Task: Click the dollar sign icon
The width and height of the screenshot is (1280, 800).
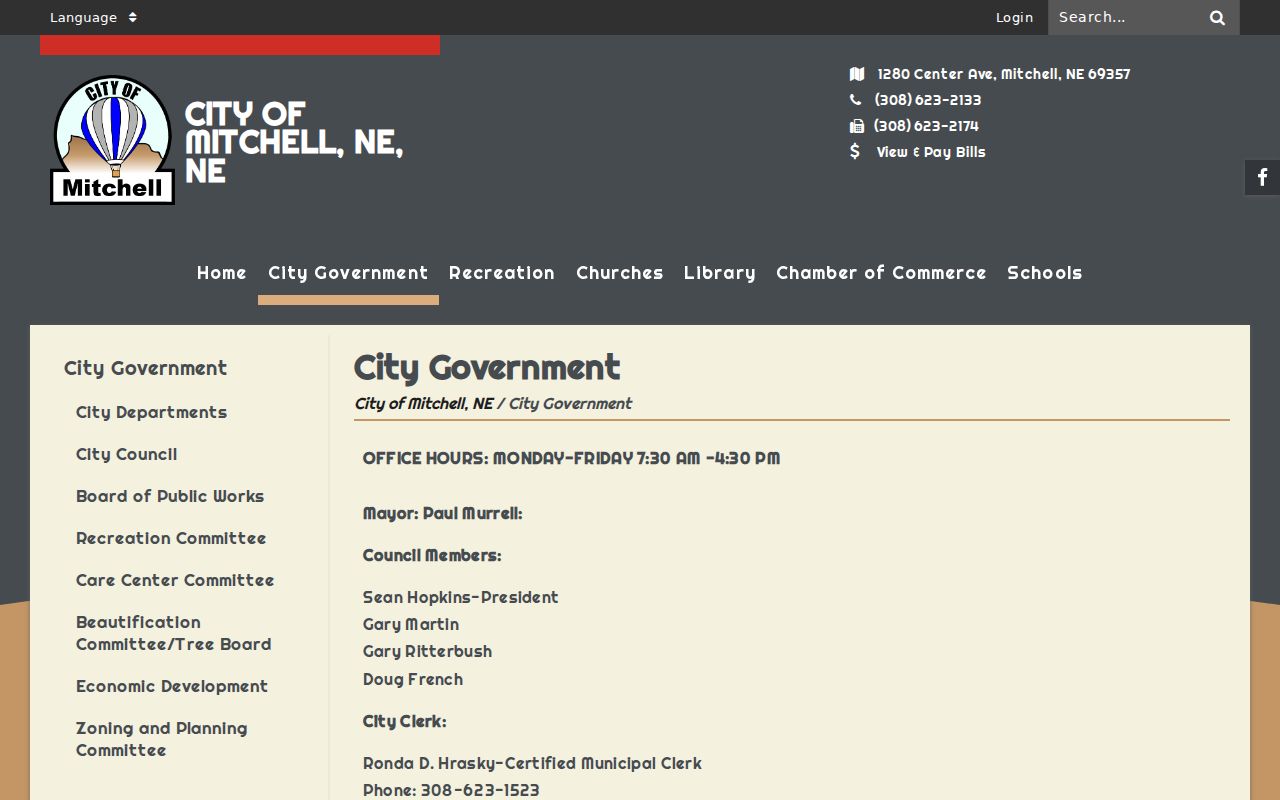Action: click(855, 152)
